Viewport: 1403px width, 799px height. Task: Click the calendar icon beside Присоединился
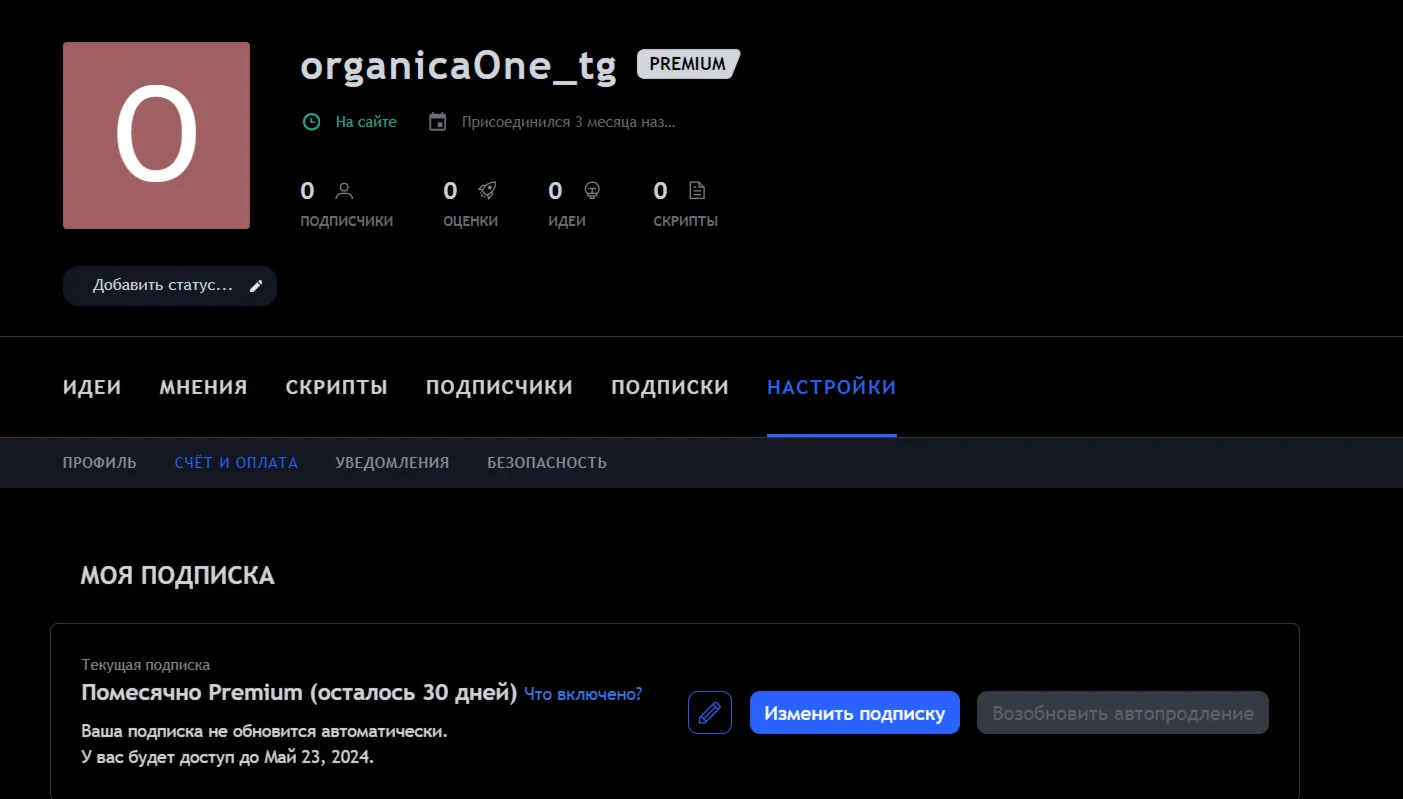coord(437,122)
